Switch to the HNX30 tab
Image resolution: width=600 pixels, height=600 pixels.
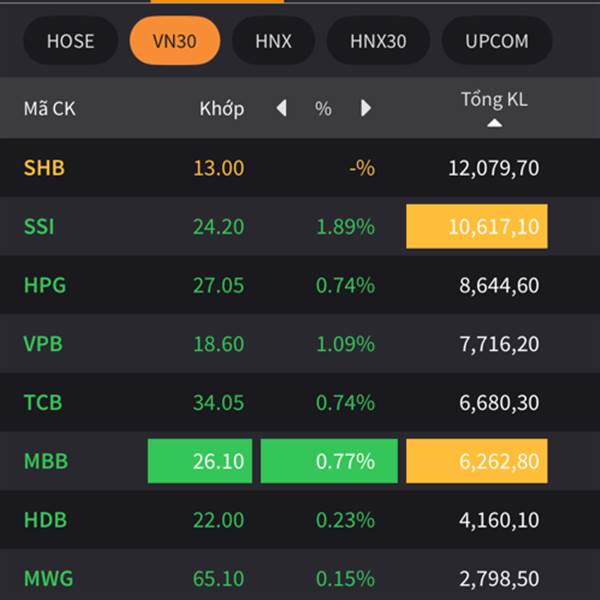pos(378,41)
